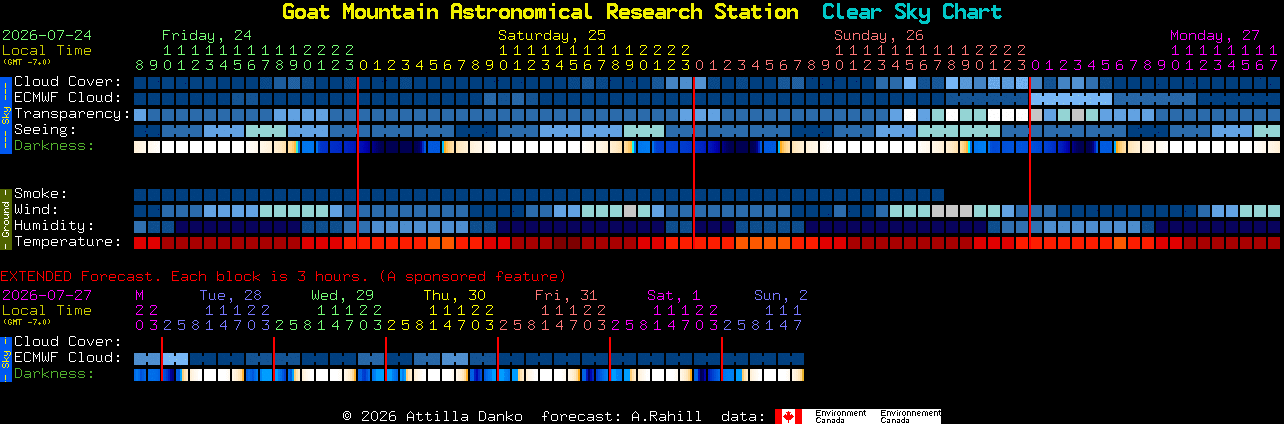This screenshot has height=424, width=1284.
Task: Click the Sun, 2 extended forecast day
Action: (781, 295)
